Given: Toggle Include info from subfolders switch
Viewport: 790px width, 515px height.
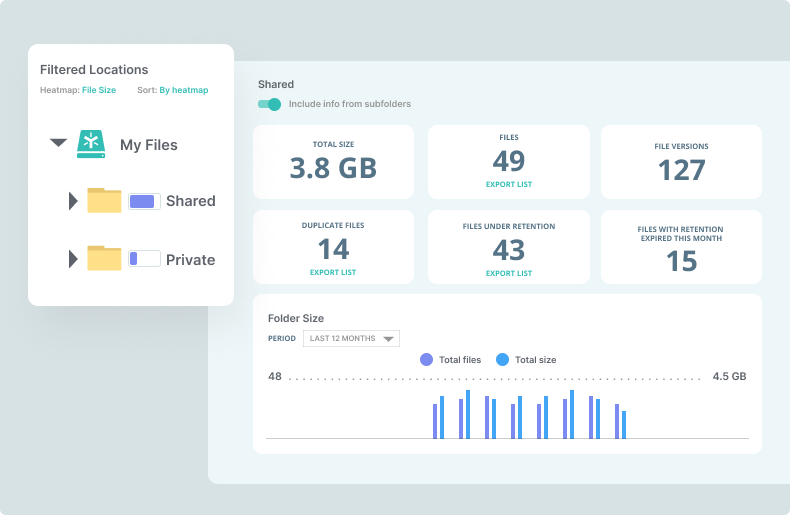Looking at the screenshot, I should [269, 104].
